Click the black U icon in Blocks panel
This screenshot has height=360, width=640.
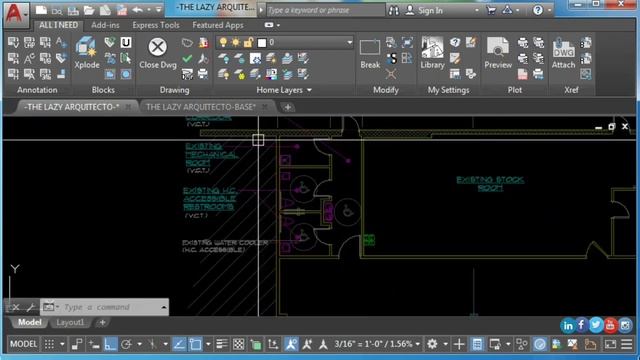coord(126,42)
